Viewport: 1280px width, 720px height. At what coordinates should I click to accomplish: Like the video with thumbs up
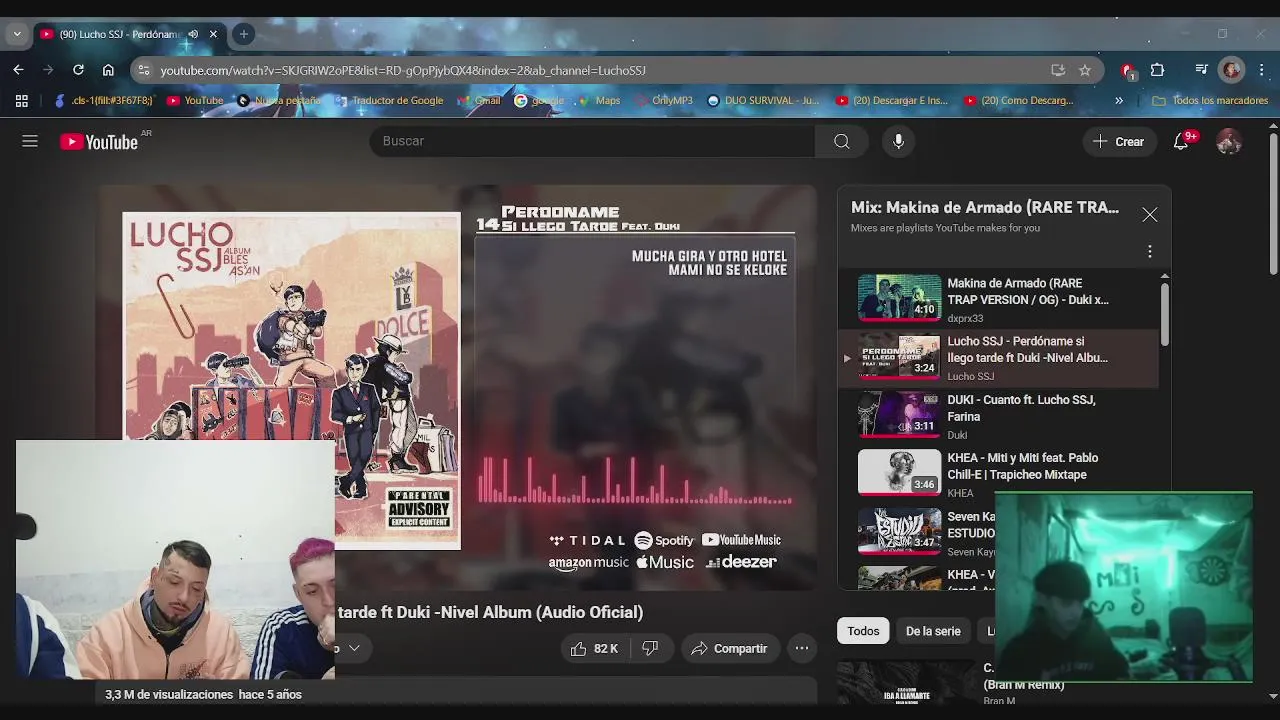(594, 648)
